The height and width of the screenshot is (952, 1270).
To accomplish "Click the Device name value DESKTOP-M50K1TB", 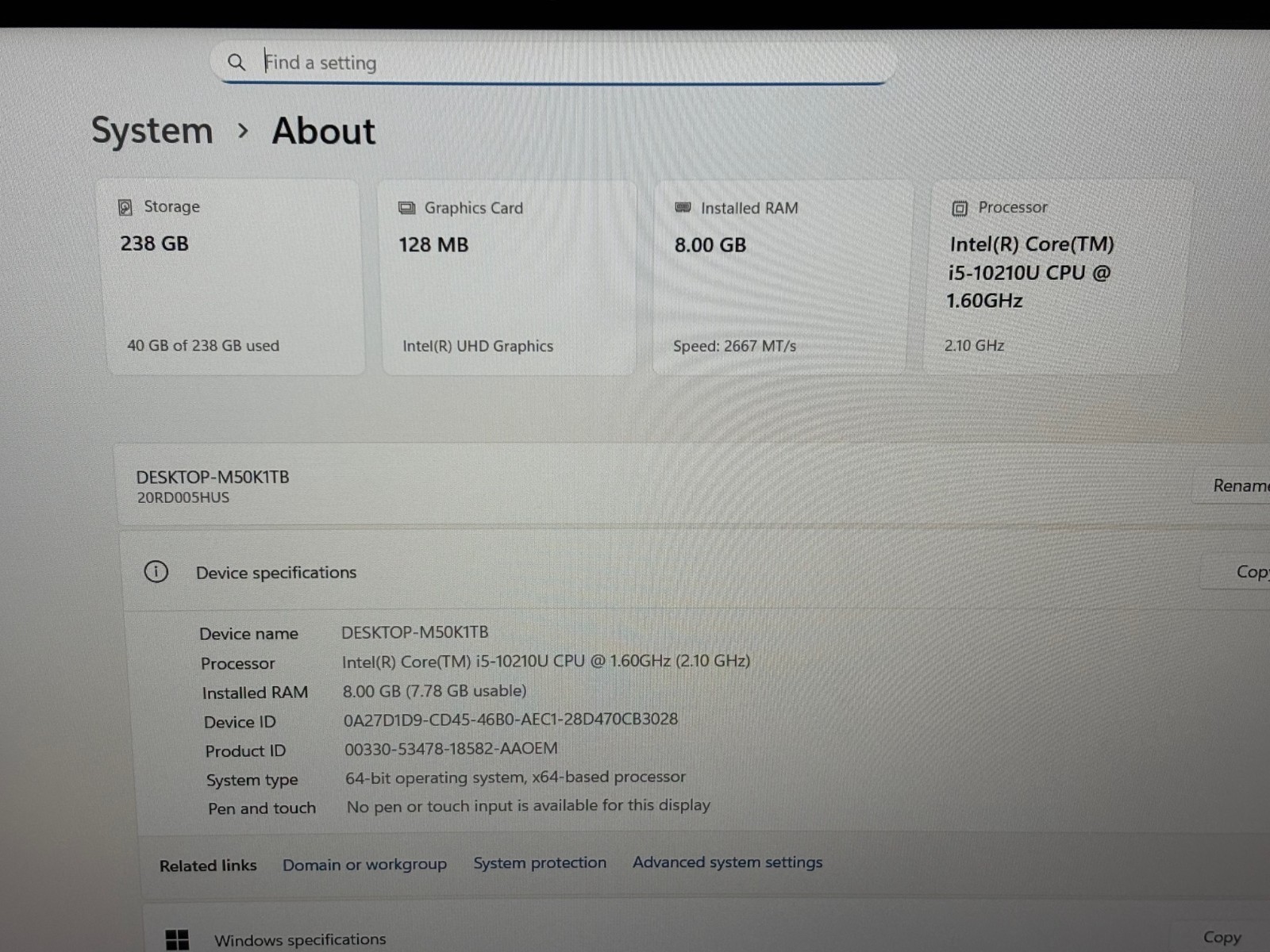I will click(415, 632).
